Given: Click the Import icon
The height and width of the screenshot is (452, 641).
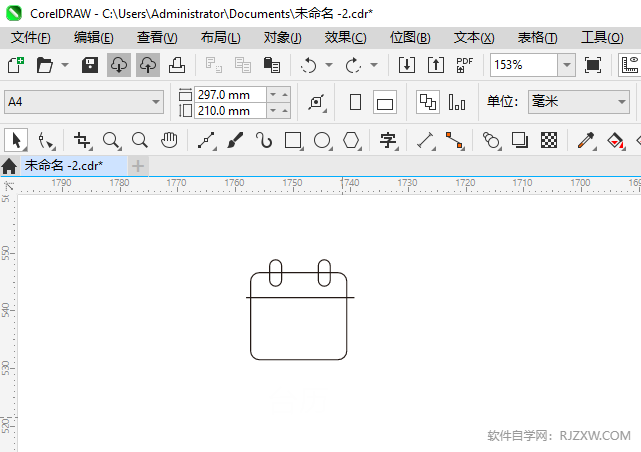Looking at the screenshot, I should [407, 65].
